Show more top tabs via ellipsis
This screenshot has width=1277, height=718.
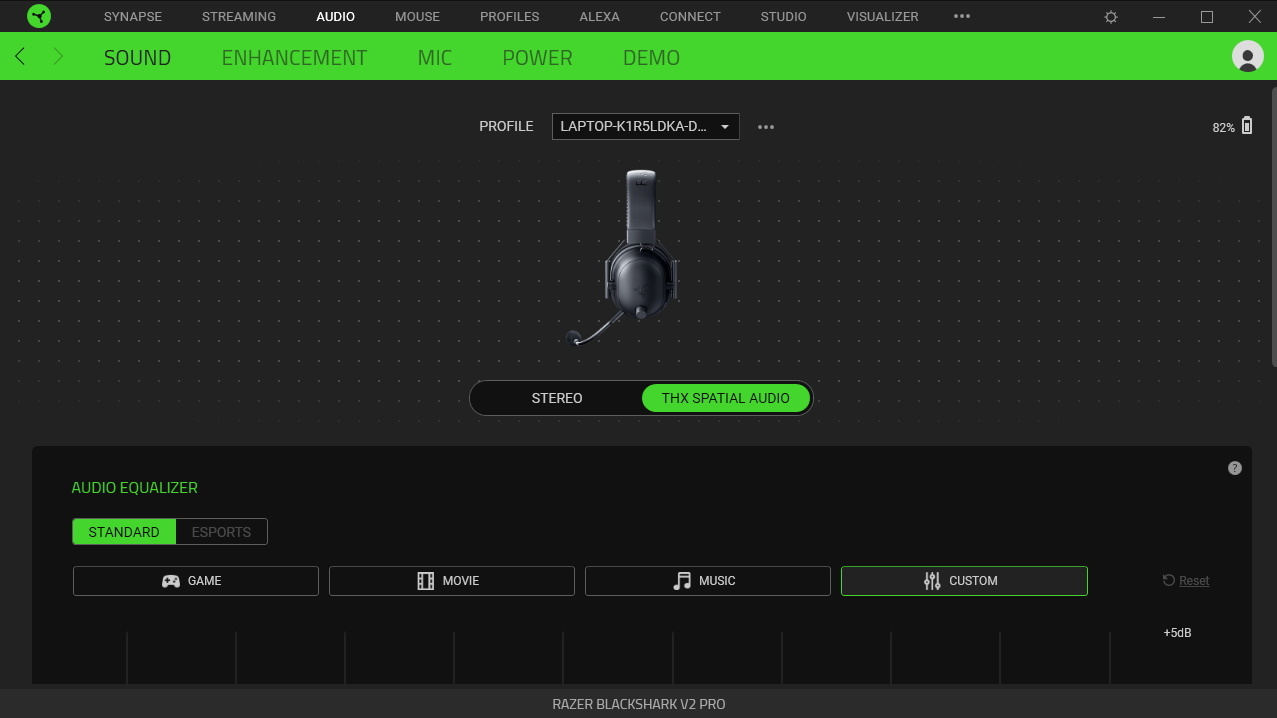coord(962,16)
